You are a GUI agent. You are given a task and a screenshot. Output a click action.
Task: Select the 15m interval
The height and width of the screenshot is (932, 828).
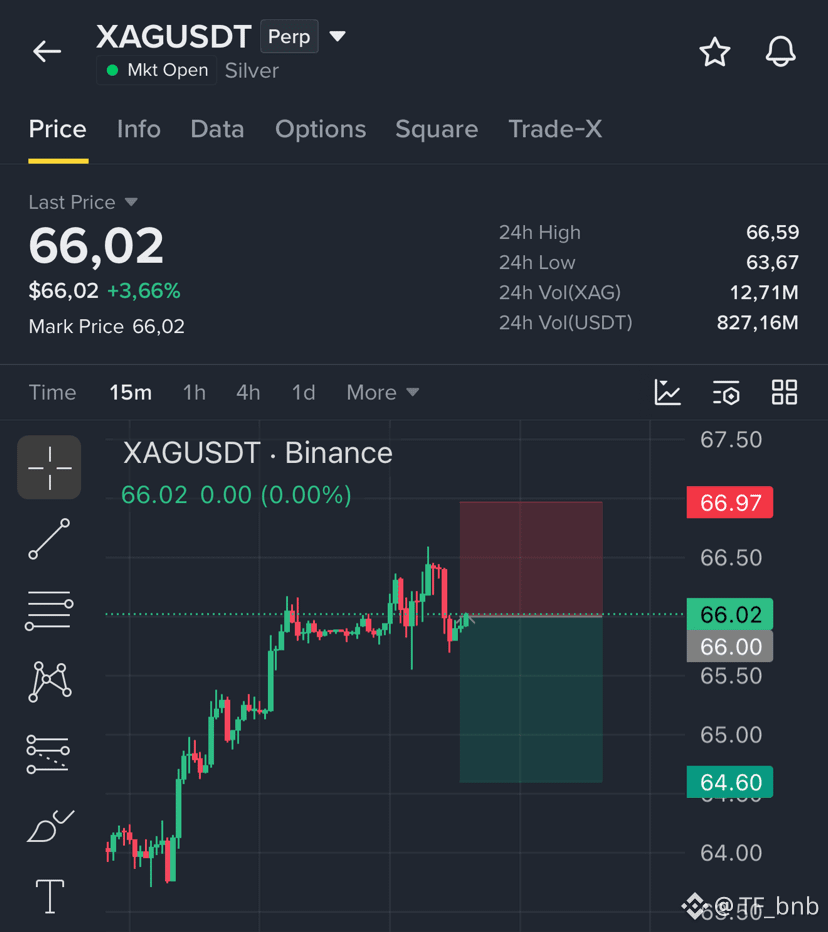pyautogui.click(x=131, y=392)
